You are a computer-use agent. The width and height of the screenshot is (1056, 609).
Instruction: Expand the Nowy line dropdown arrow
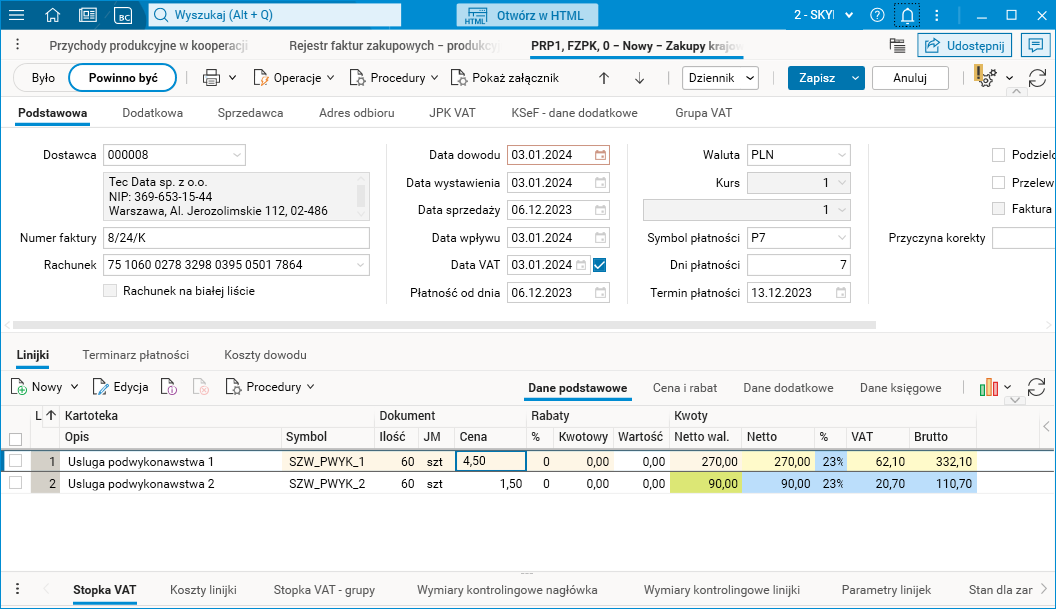tap(75, 387)
